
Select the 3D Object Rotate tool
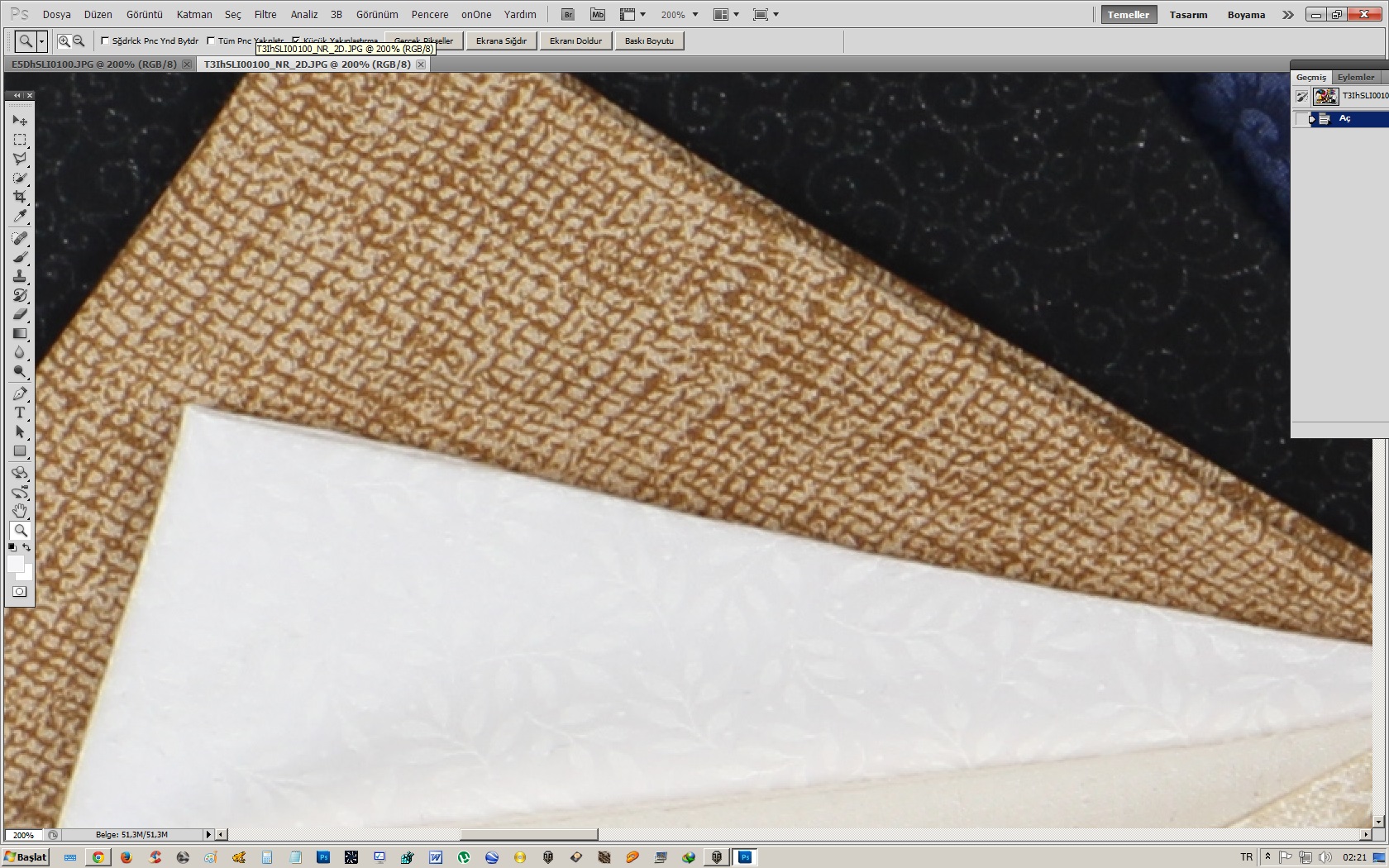(x=20, y=474)
